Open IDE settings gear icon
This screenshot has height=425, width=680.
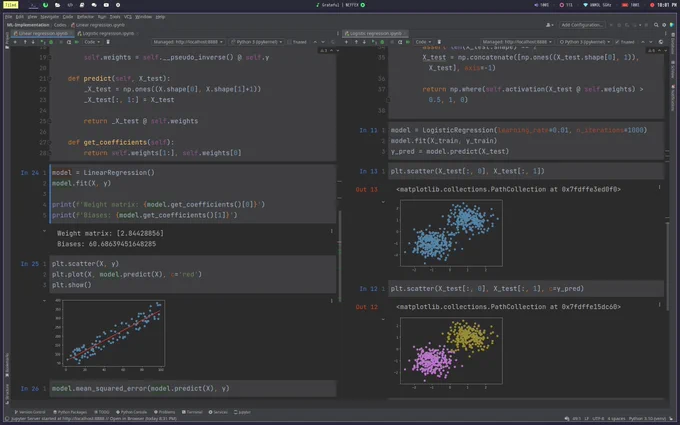(664, 25)
